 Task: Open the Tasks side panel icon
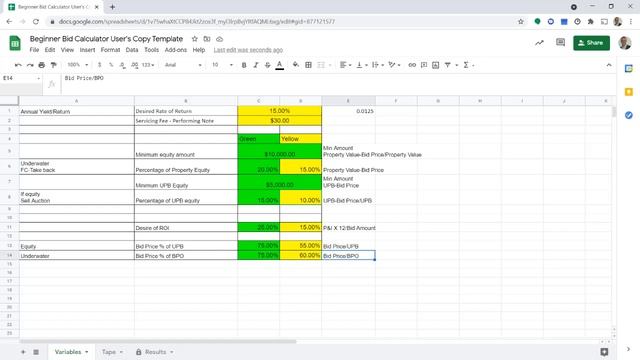tap(629, 115)
